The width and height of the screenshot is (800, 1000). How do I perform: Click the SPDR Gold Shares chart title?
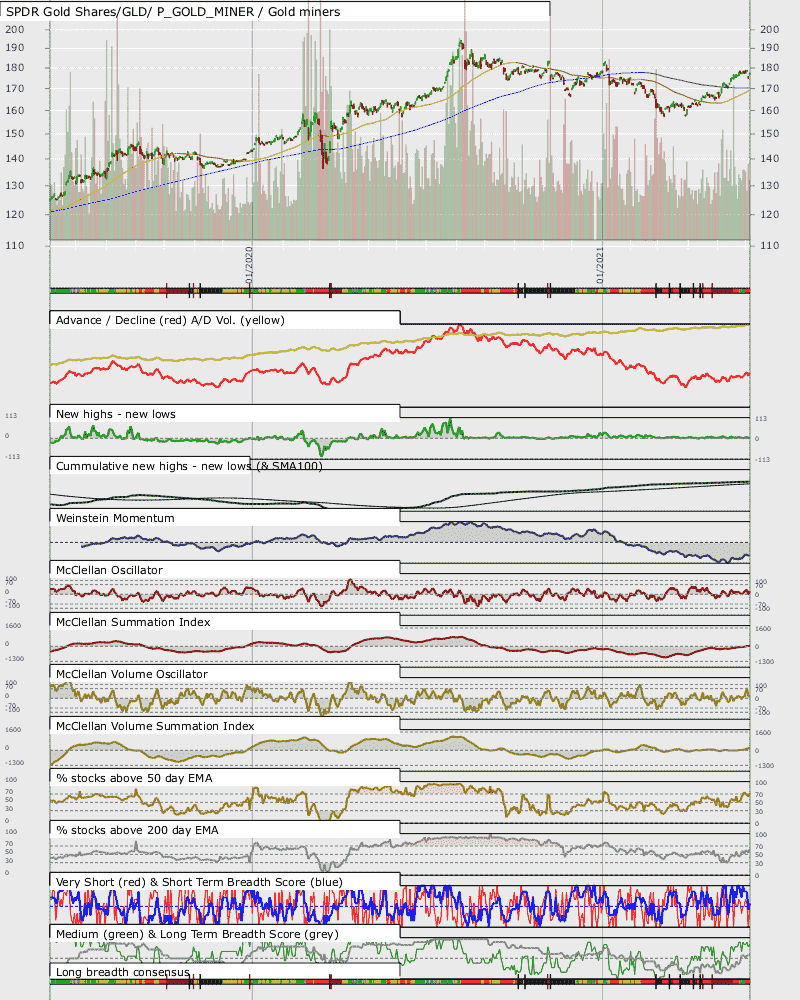[173, 11]
